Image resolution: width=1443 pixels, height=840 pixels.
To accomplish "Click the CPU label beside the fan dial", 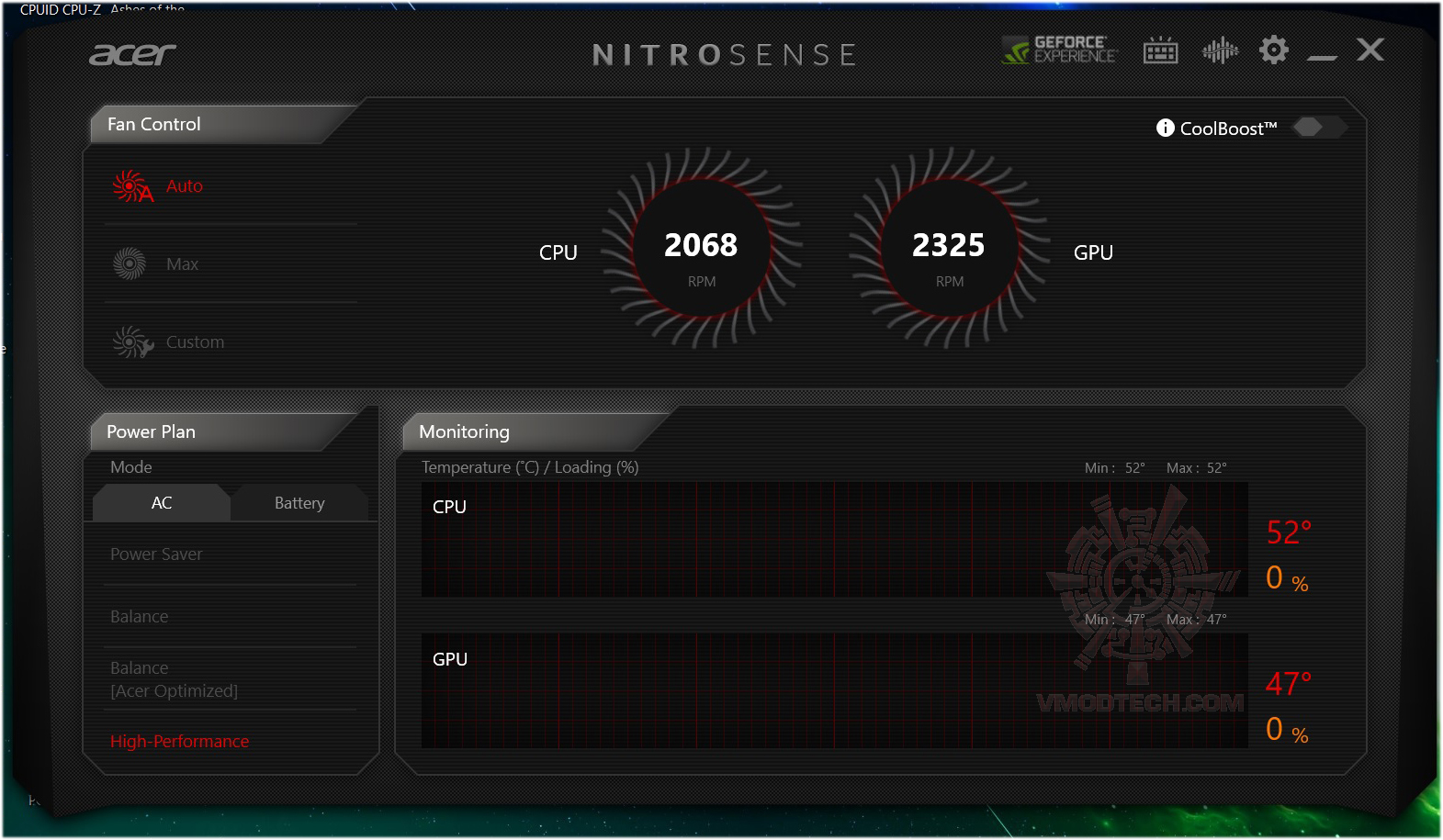I will click(558, 252).
